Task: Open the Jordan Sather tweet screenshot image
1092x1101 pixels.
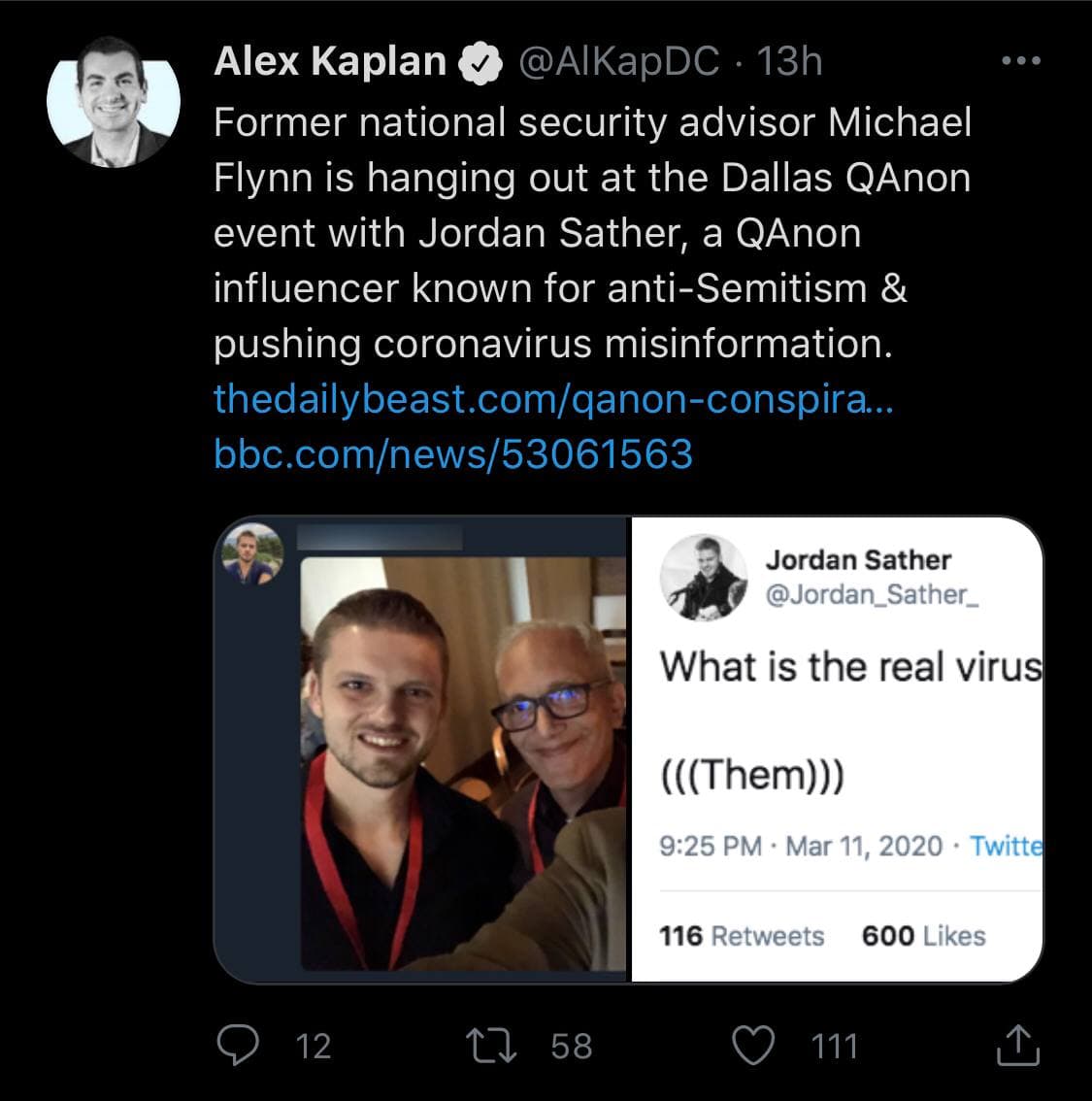Action: (837, 750)
